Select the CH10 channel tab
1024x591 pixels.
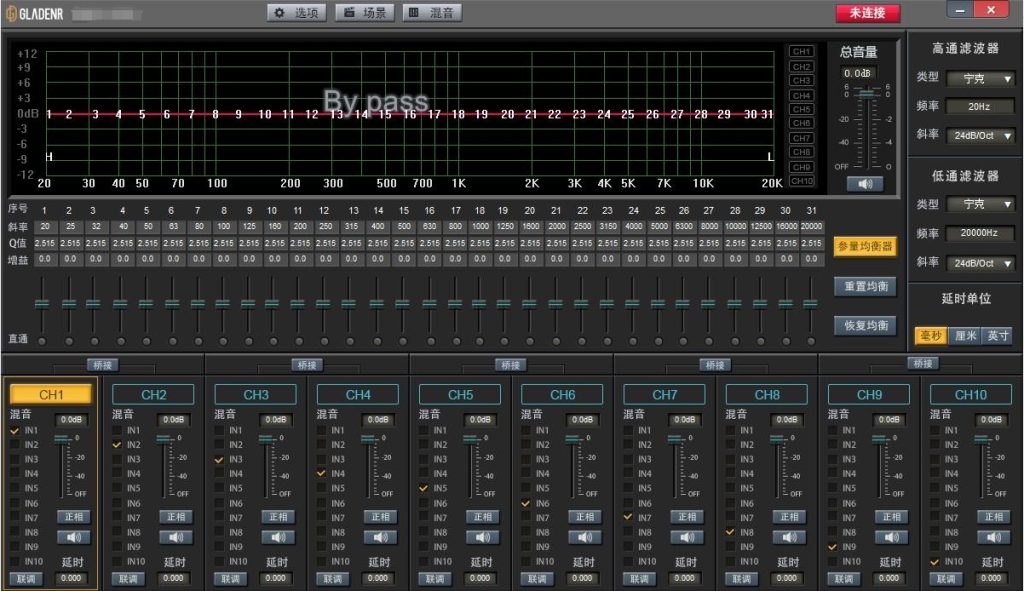click(x=970, y=394)
